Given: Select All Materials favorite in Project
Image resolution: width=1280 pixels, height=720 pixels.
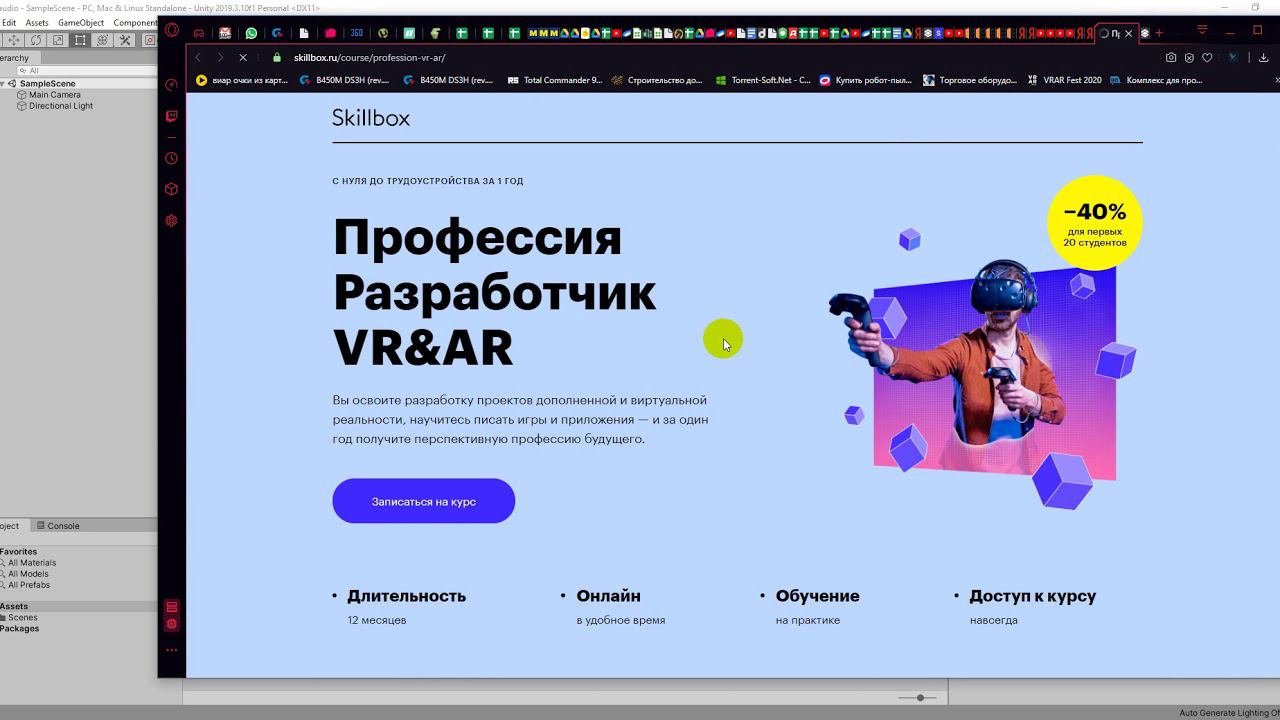Looking at the screenshot, I should tap(31, 563).
